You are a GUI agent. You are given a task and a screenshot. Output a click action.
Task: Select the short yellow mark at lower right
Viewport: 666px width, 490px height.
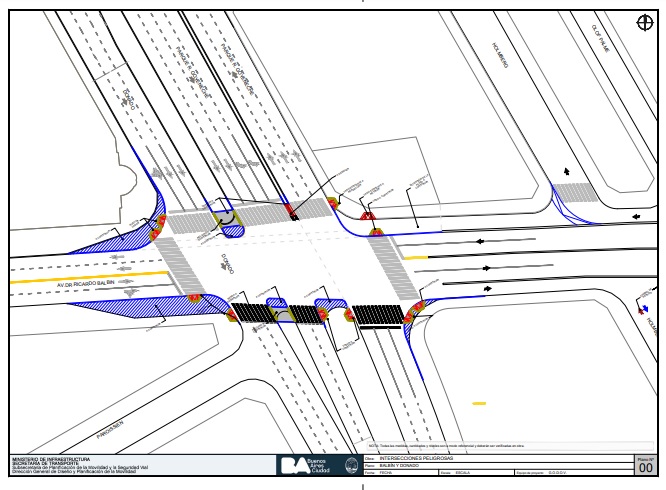[479, 403]
